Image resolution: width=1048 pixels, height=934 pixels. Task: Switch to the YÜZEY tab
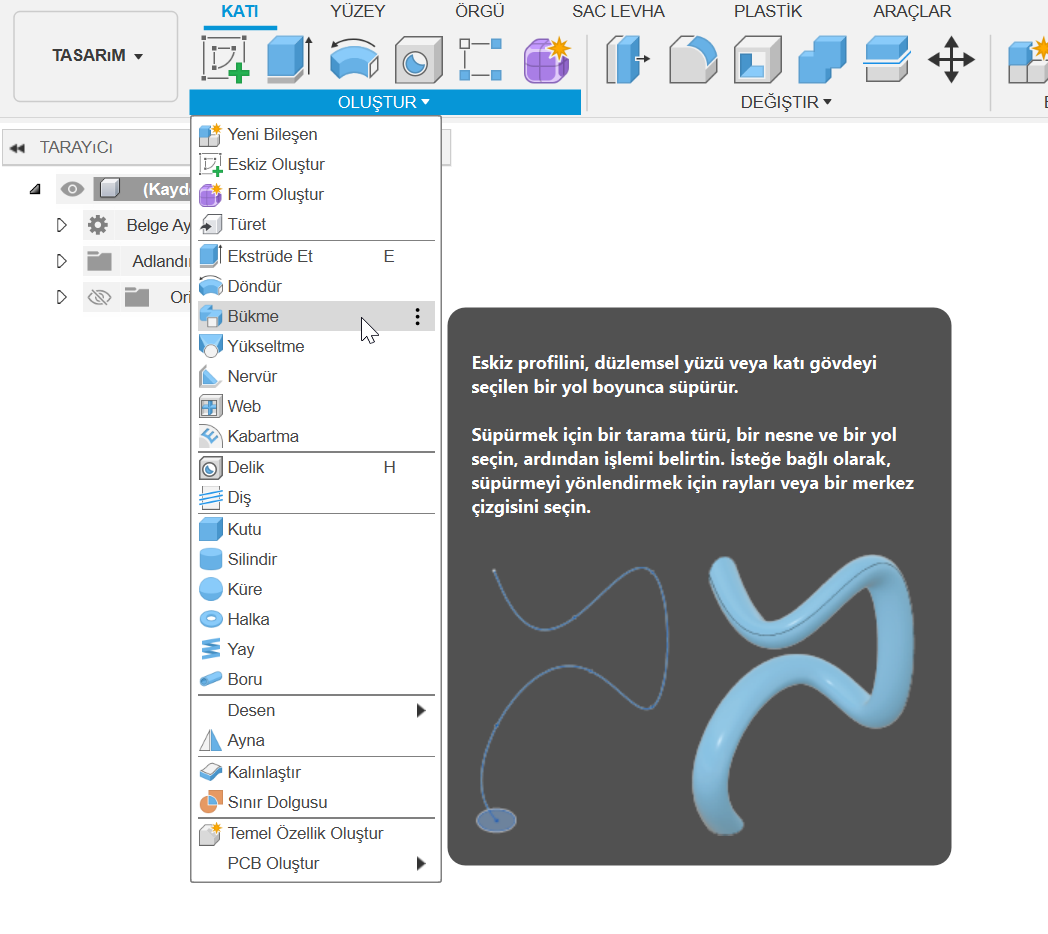pos(357,11)
